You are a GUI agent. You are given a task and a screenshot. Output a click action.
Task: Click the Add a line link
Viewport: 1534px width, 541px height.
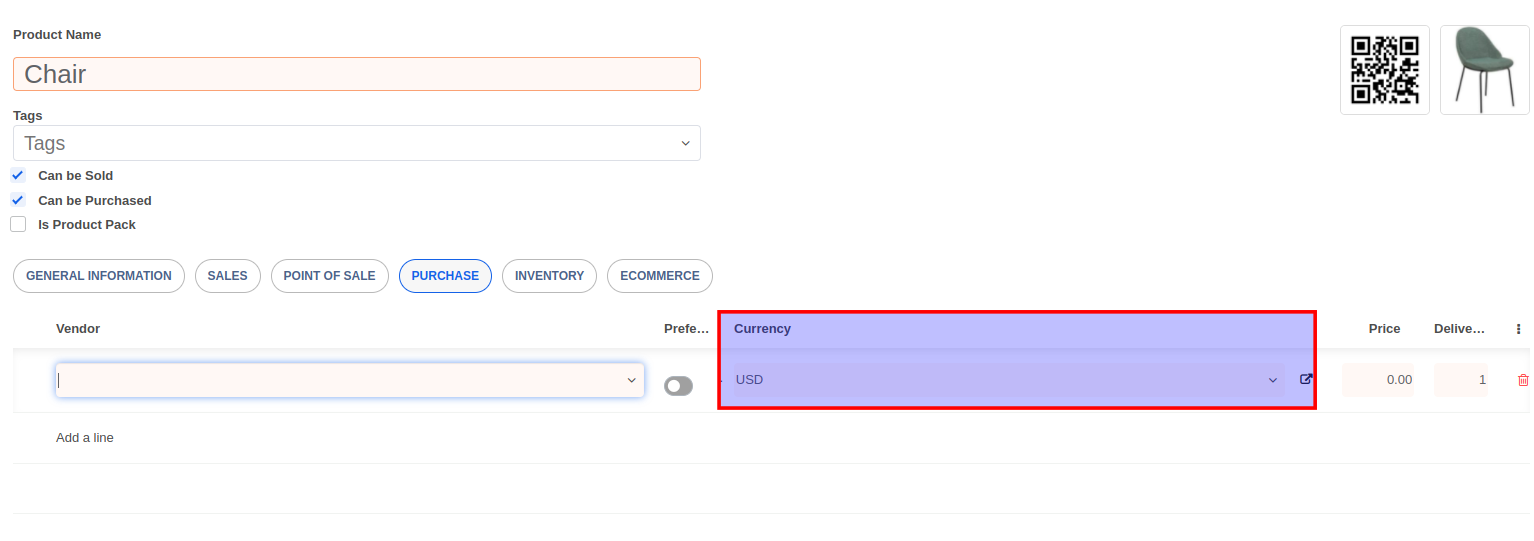[85, 438]
